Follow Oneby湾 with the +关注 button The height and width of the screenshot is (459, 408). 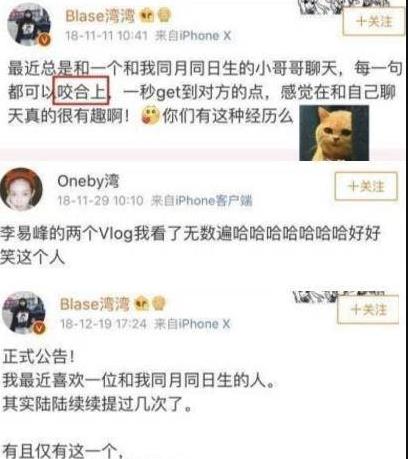(366, 186)
